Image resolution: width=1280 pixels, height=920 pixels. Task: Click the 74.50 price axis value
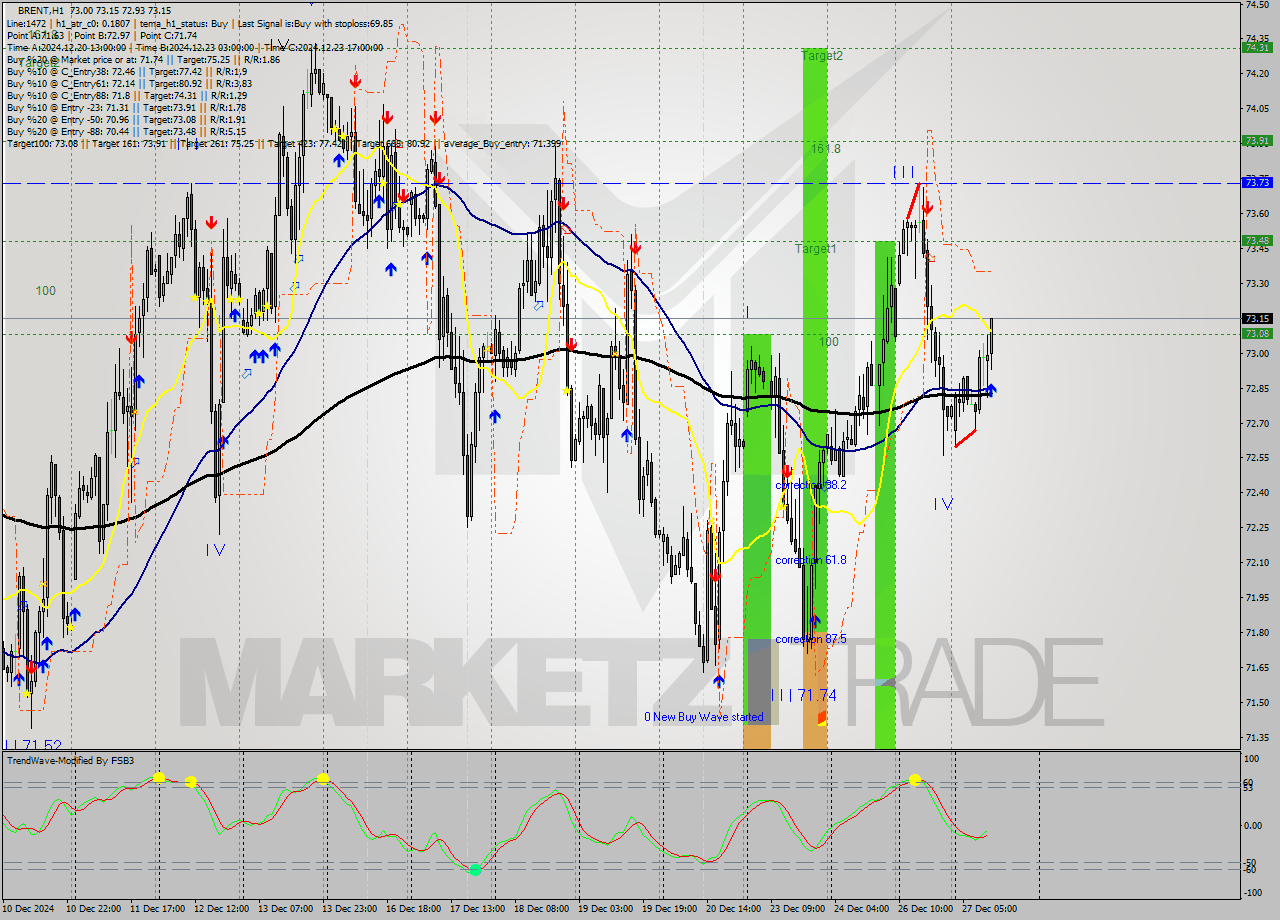coord(1256,4)
